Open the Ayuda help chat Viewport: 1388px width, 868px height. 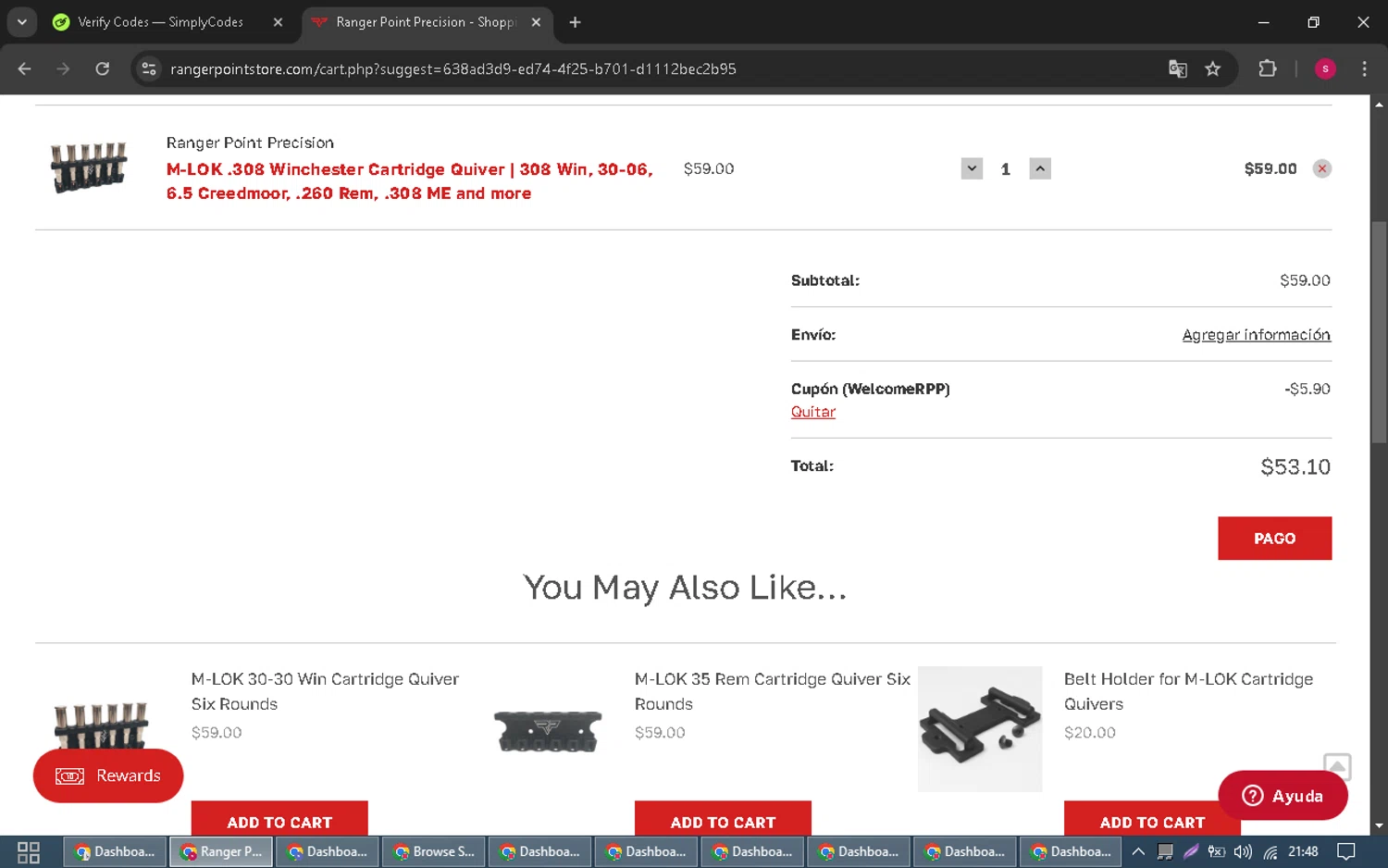tap(1283, 796)
